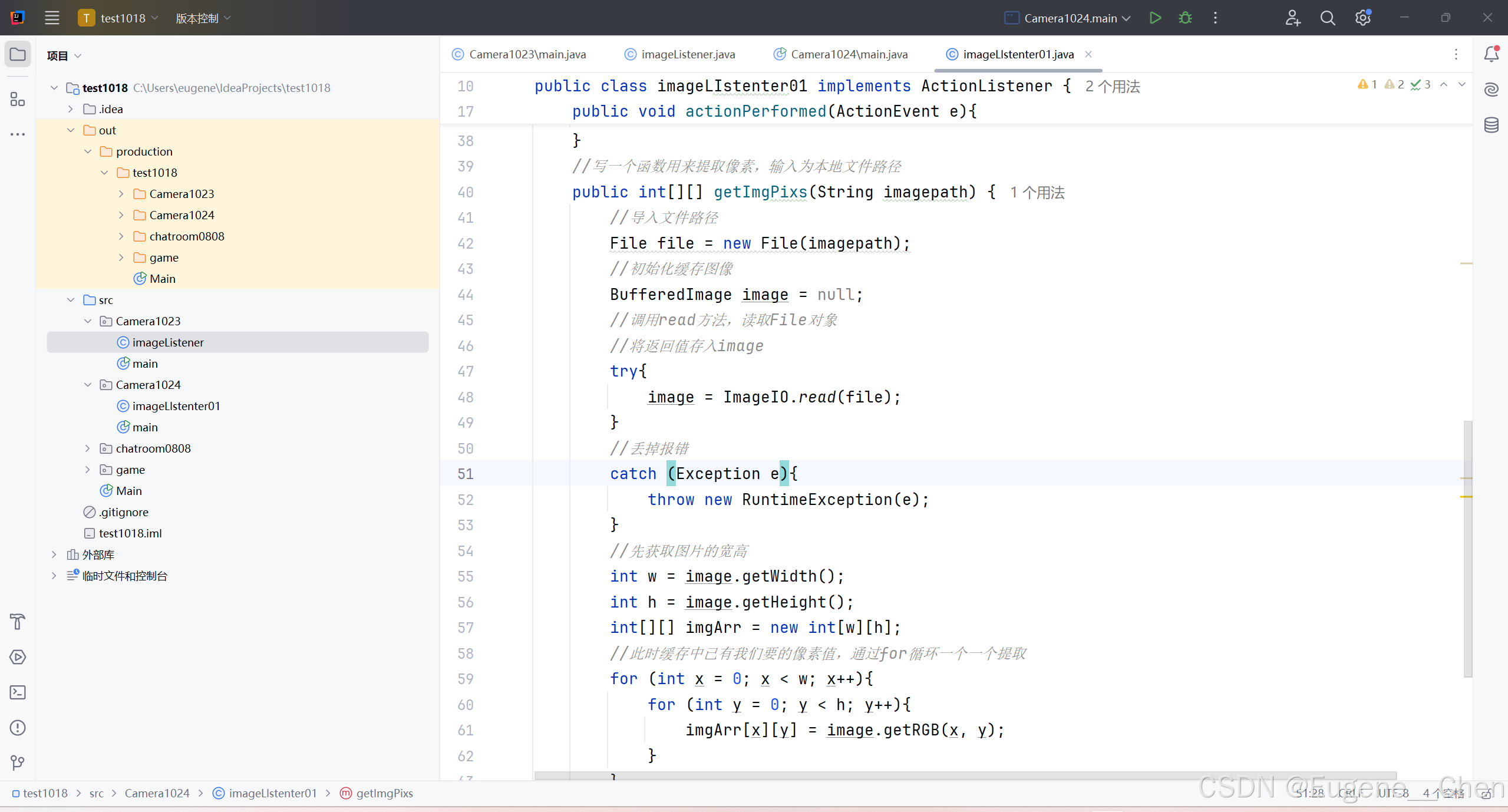Run Camera1024.main with the green play icon

pos(1155,18)
